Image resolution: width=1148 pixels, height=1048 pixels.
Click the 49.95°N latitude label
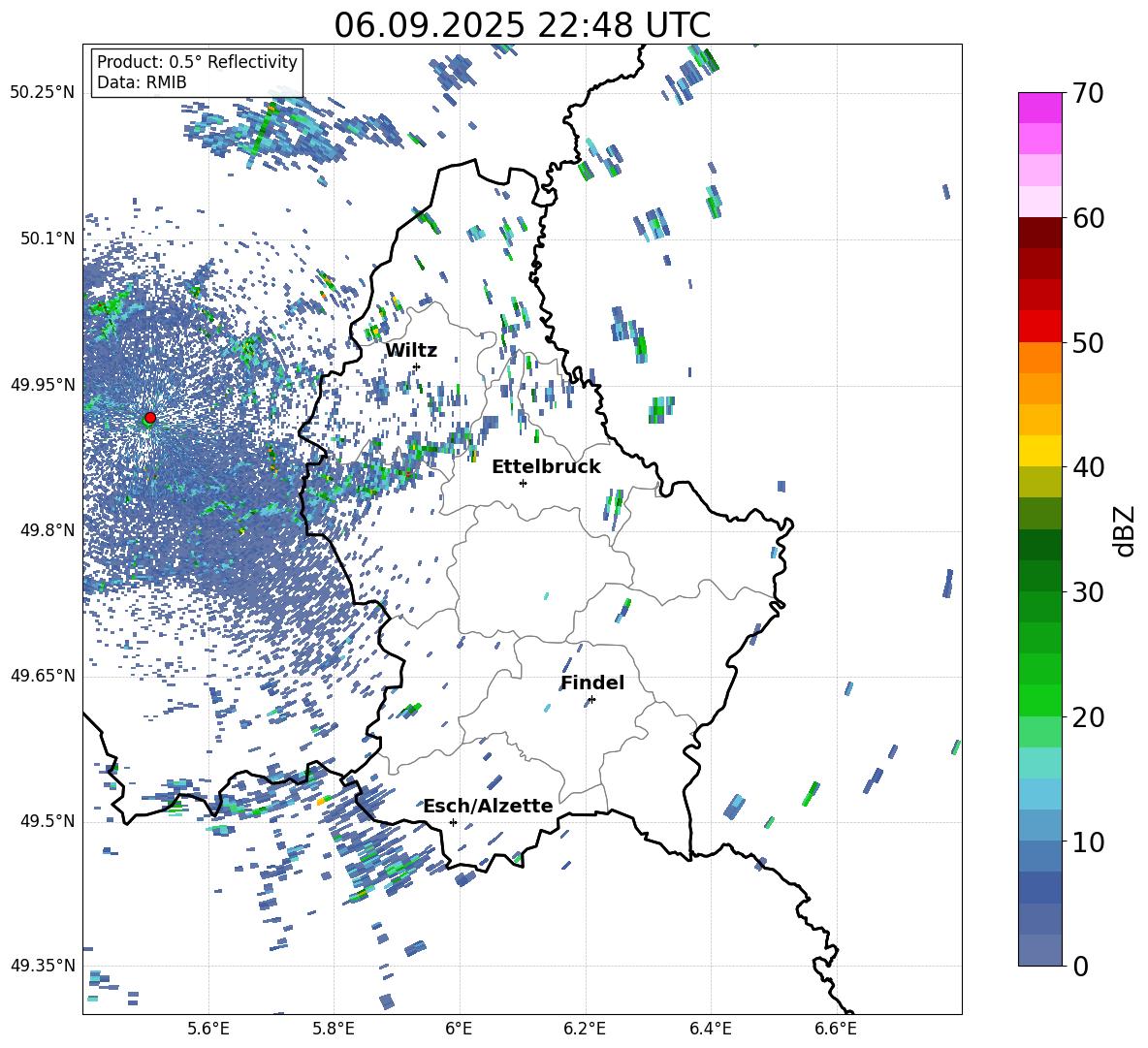pyautogui.click(x=43, y=385)
